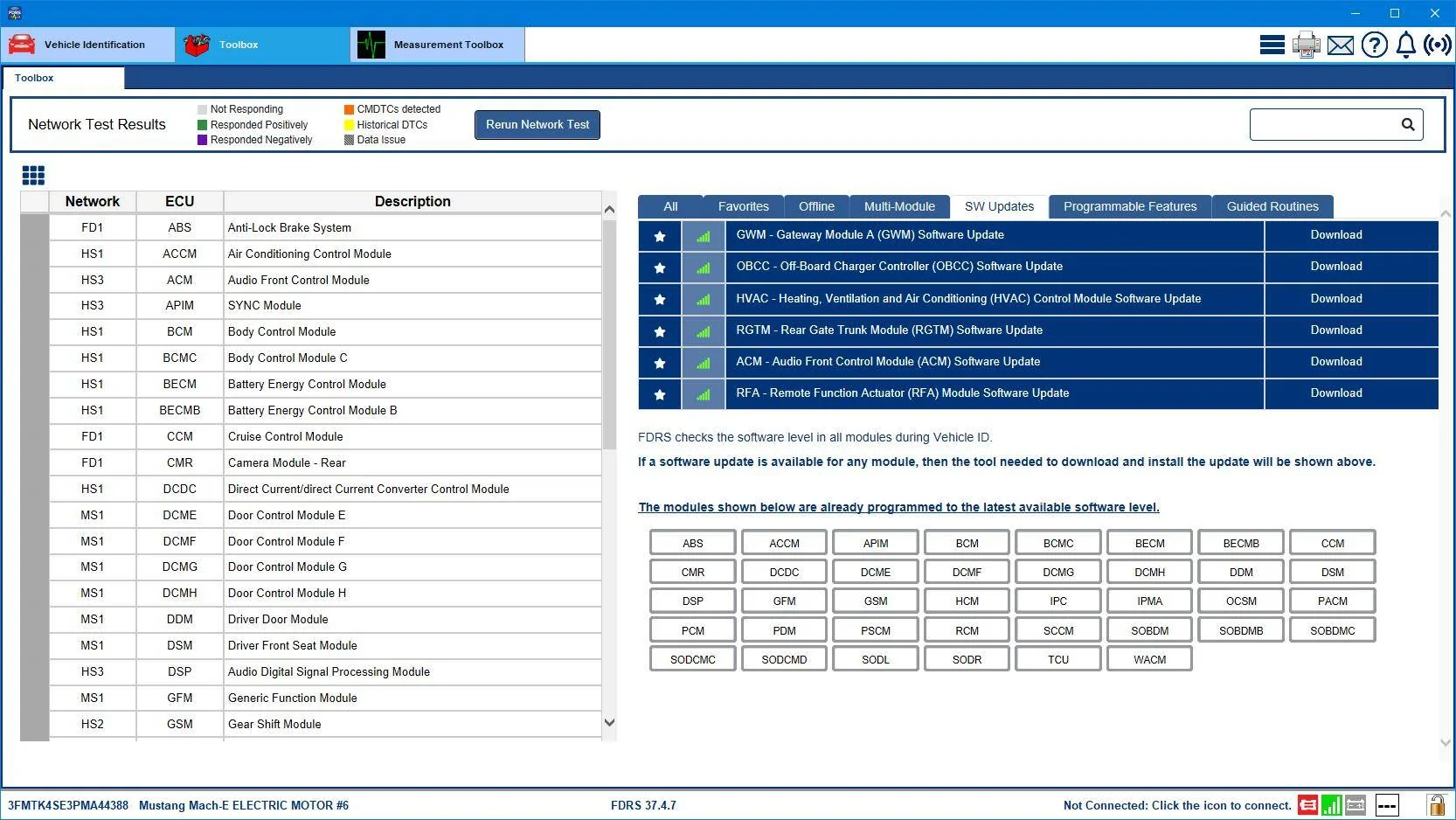Click the Rerun Network Test button
The image size is (1456, 820).
pos(537,124)
